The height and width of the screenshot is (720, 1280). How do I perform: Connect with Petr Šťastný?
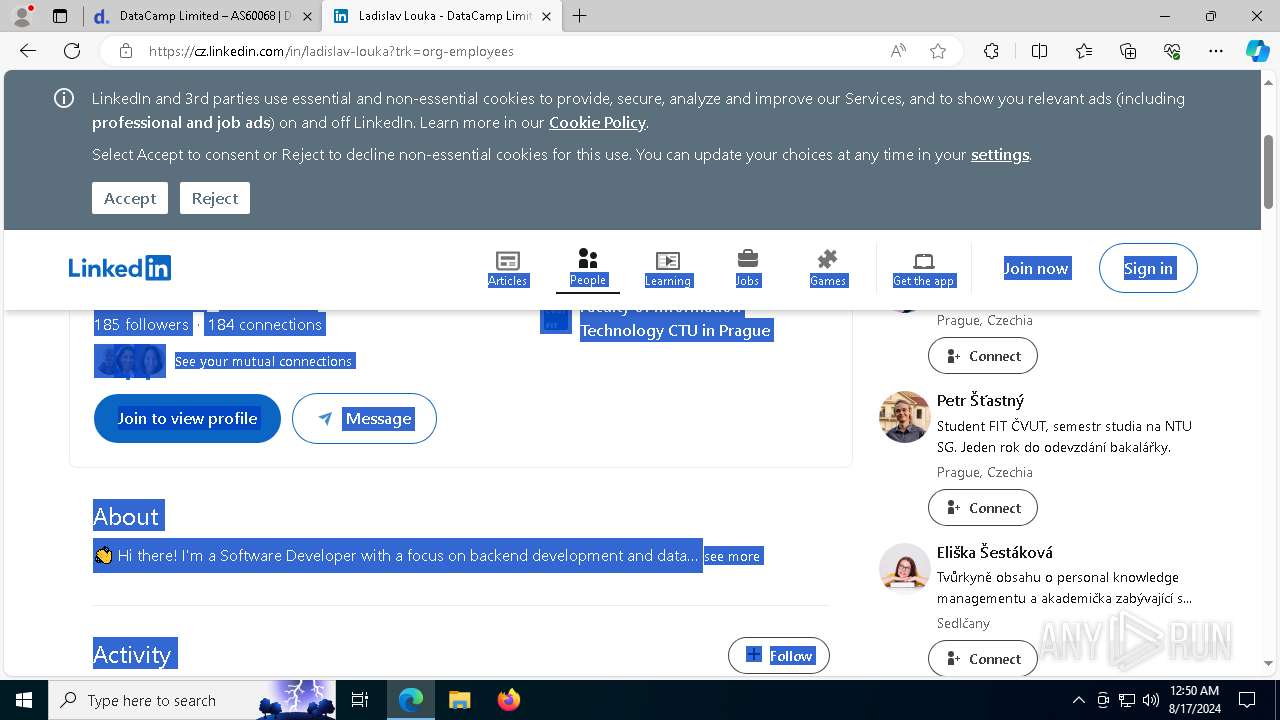click(x=983, y=507)
